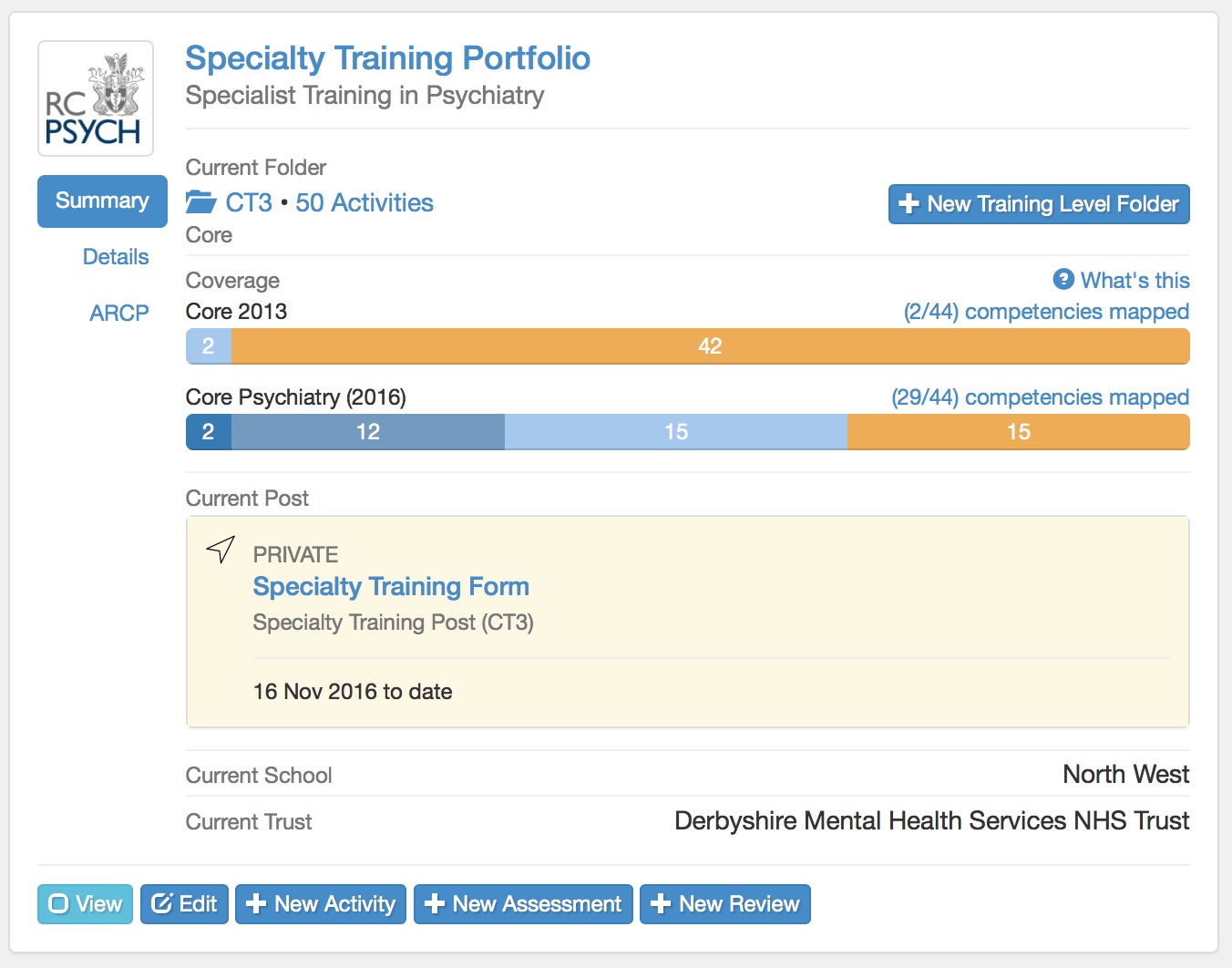Open the (29/44) competencies mapped link
The width and height of the screenshot is (1232, 968).
1040,397
